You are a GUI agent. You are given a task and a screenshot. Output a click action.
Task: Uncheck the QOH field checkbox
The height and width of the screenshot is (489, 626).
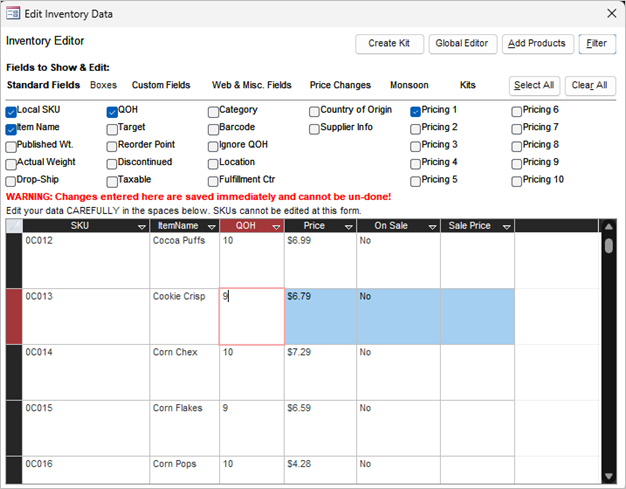pyautogui.click(x=112, y=112)
